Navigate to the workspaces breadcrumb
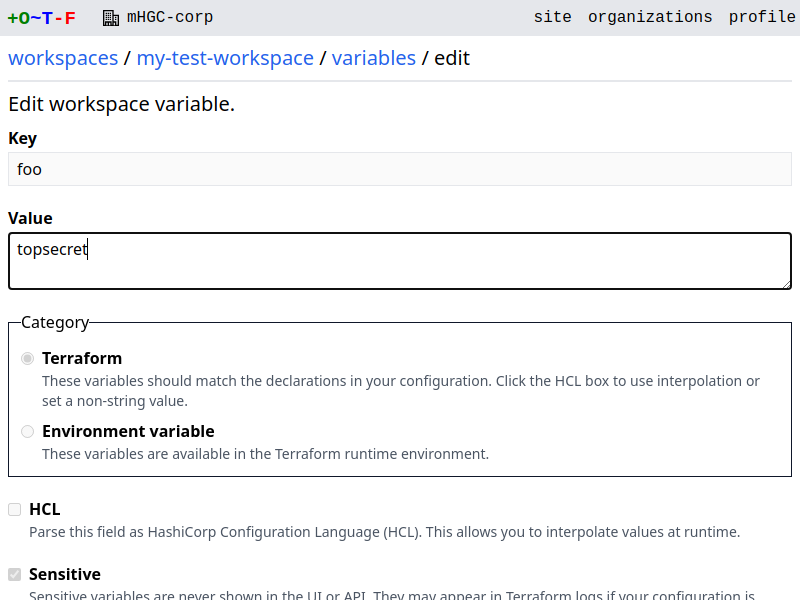Viewport: 800px width, 600px height. [63, 58]
